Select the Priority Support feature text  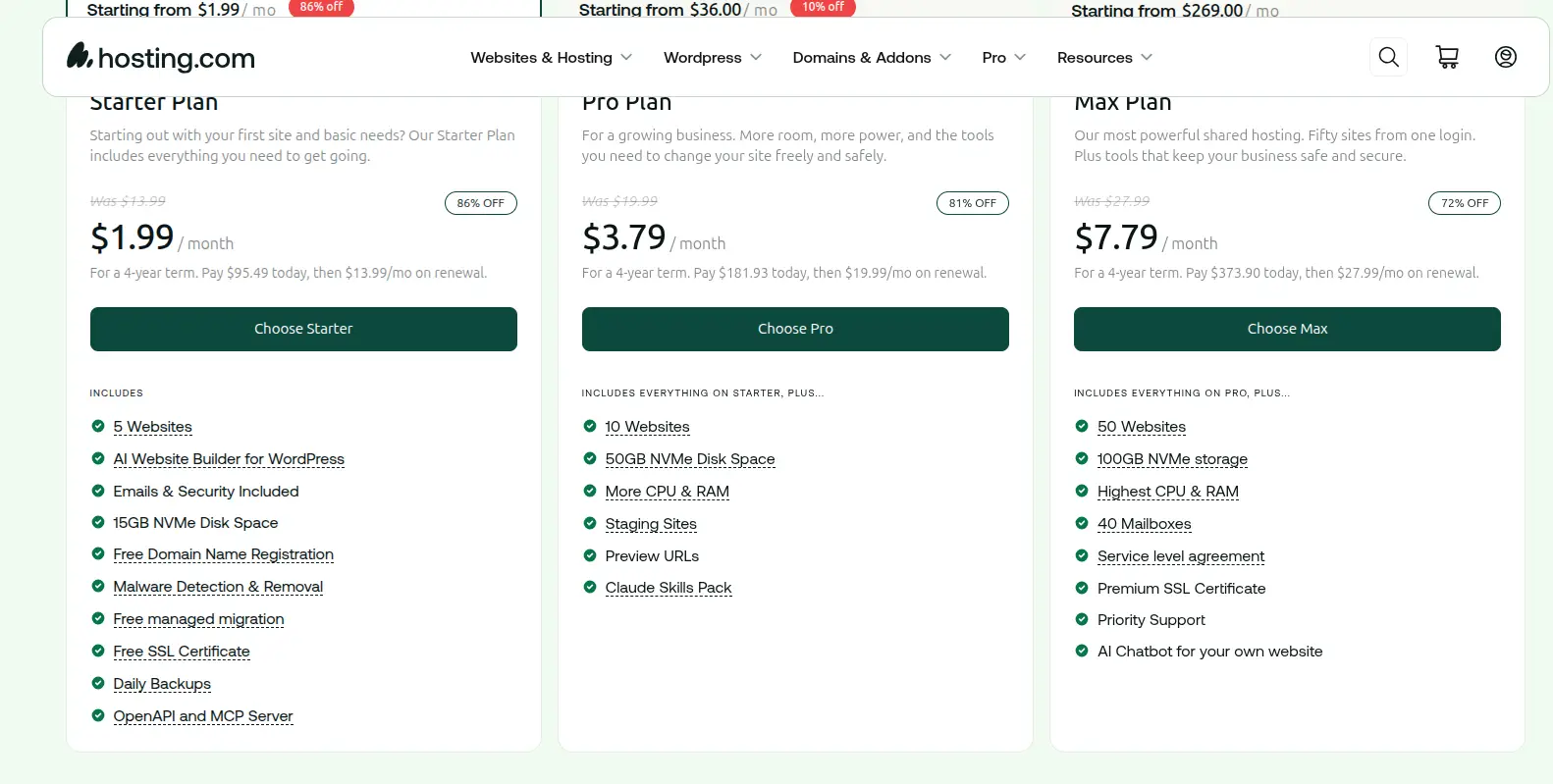tap(1151, 620)
